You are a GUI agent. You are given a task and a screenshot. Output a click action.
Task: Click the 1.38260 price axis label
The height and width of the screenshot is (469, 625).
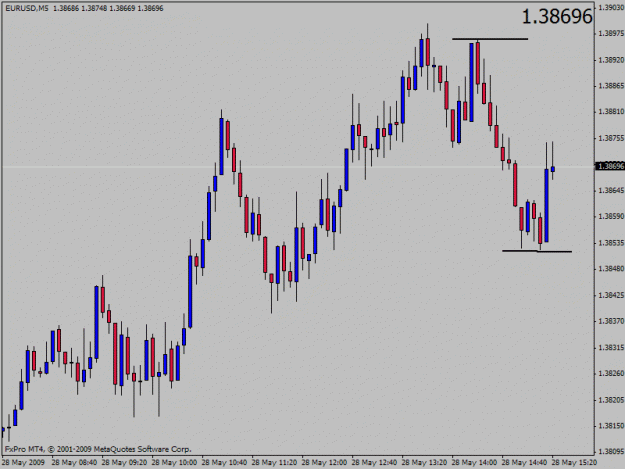pyautogui.click(x=611, y=373)
